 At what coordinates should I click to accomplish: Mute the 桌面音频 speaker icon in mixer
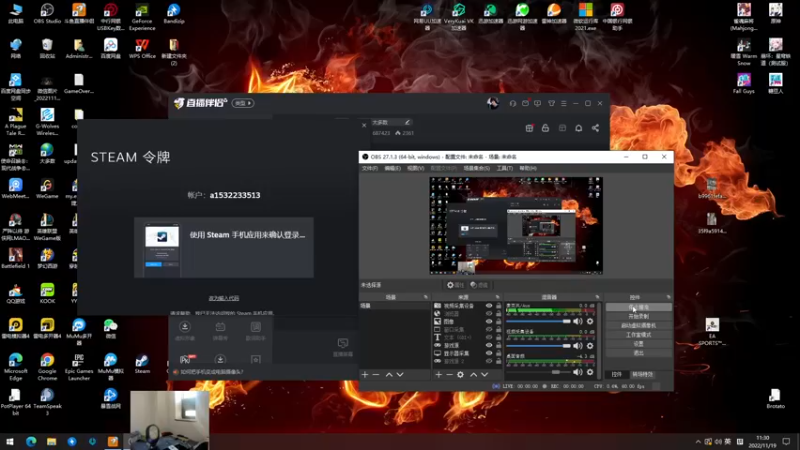[x=578, y=372]
